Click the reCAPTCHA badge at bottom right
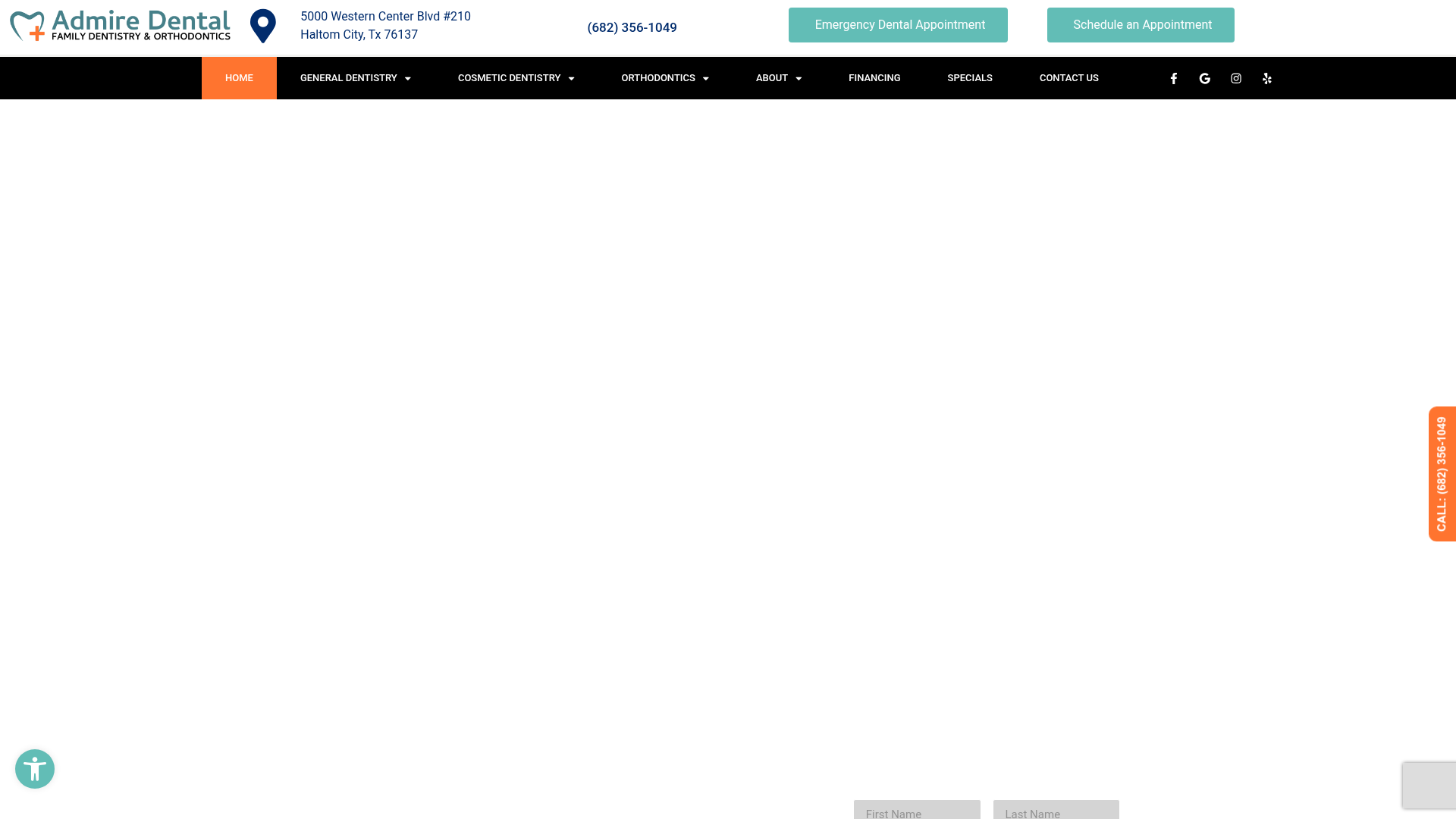The width and height of the screenshot is (1456, 819). (1429, 785)
